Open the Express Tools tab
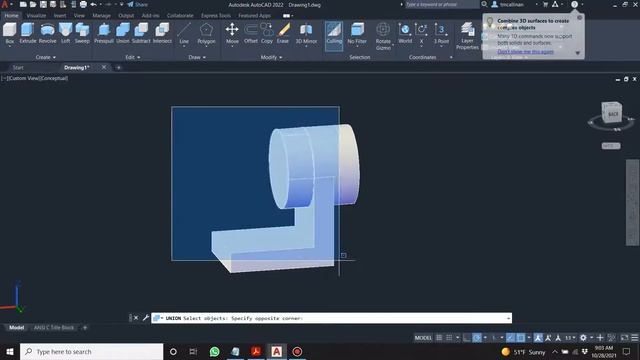The image size is (640, 360). point(216,16)
